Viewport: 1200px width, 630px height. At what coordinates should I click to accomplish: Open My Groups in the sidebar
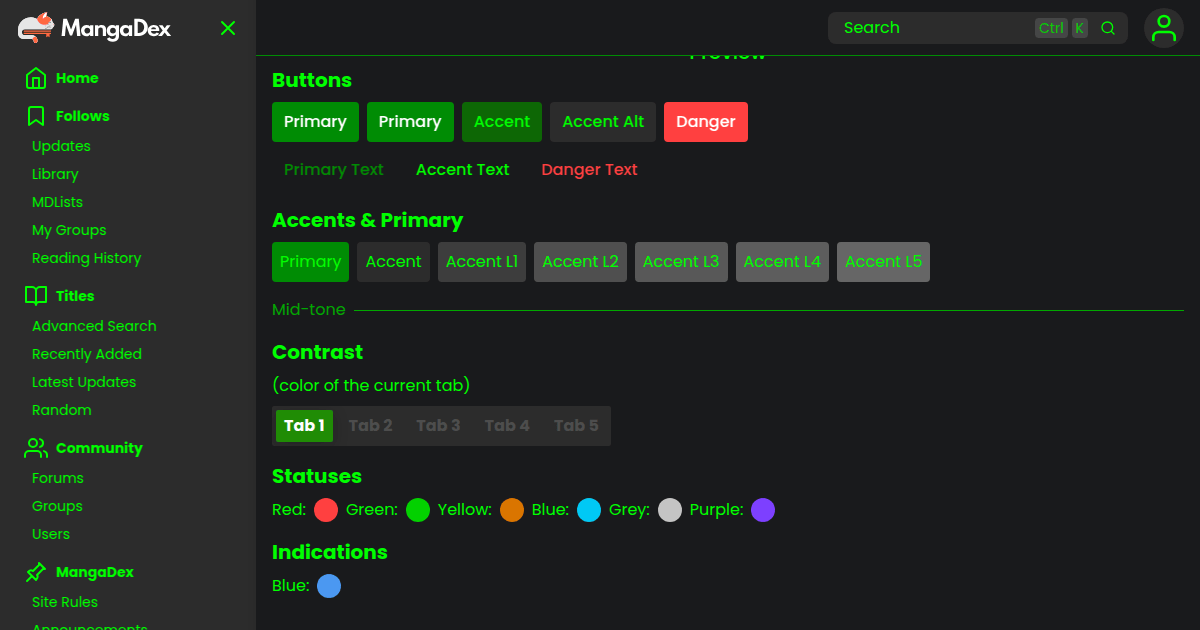69,230
